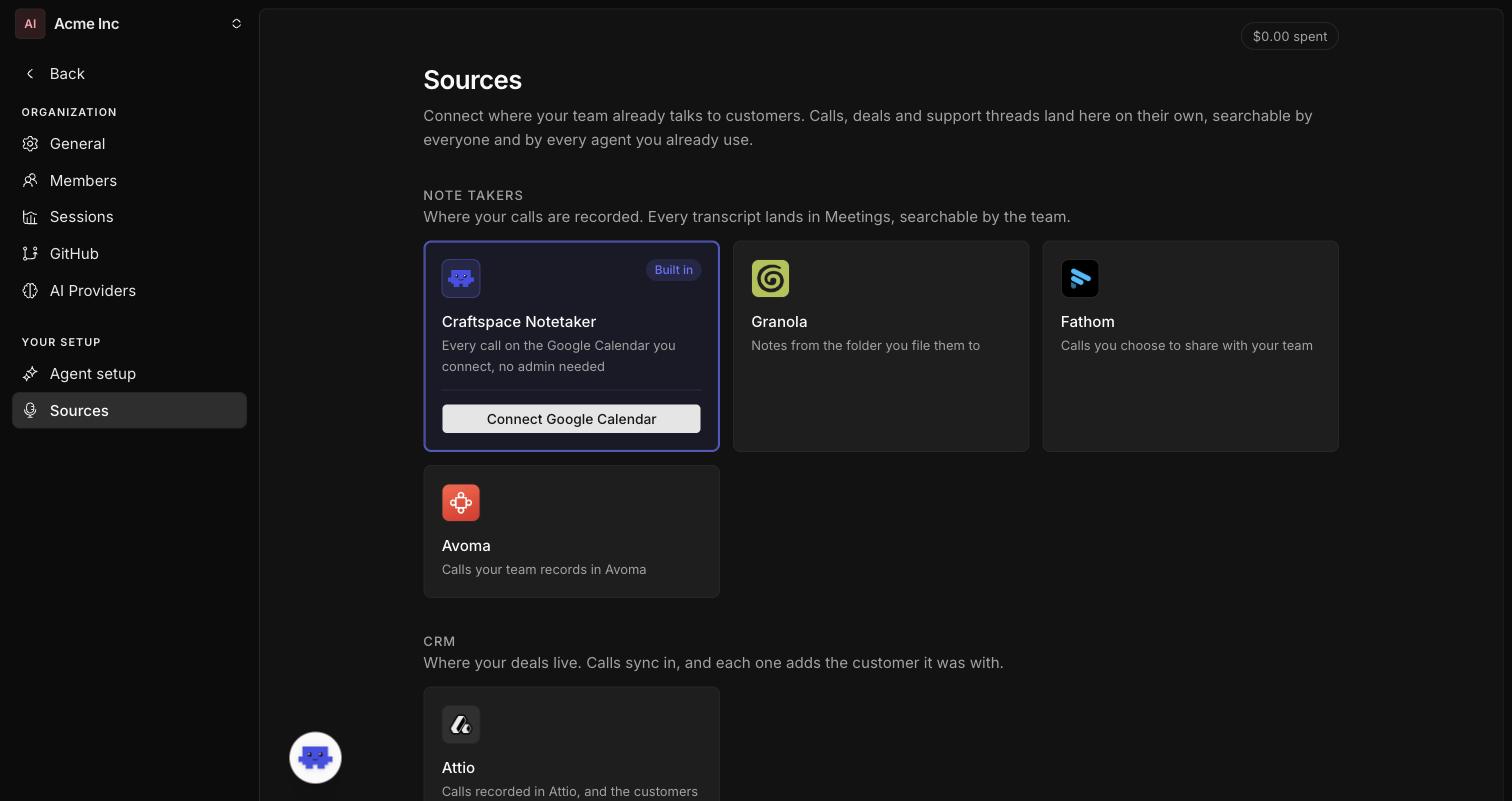Select Sources in the sidebar

(129, 411)
